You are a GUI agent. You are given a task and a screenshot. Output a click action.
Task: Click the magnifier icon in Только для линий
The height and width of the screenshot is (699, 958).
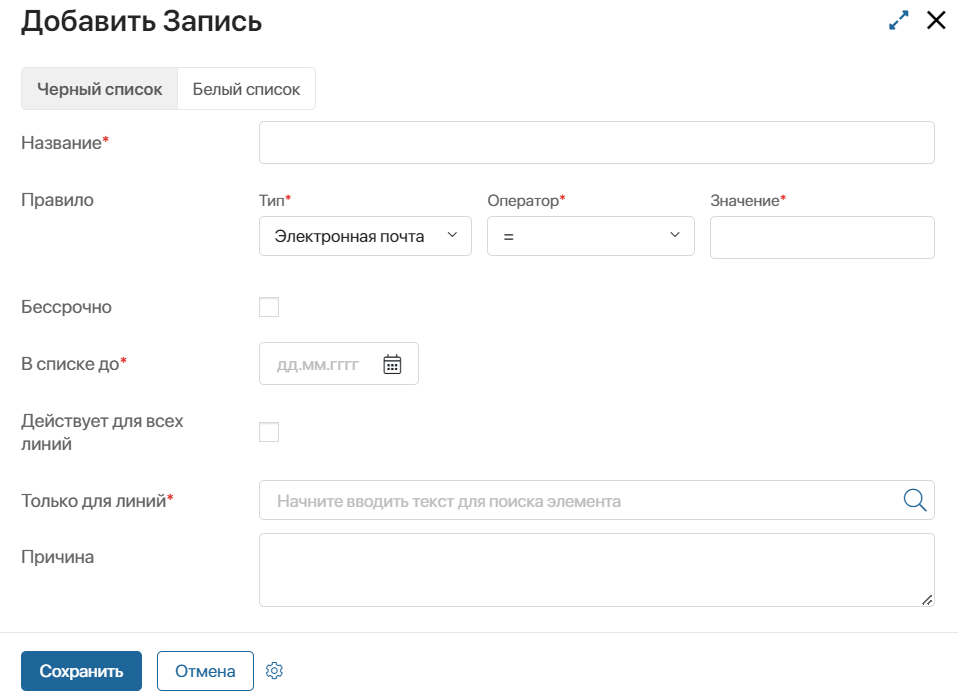914,500
